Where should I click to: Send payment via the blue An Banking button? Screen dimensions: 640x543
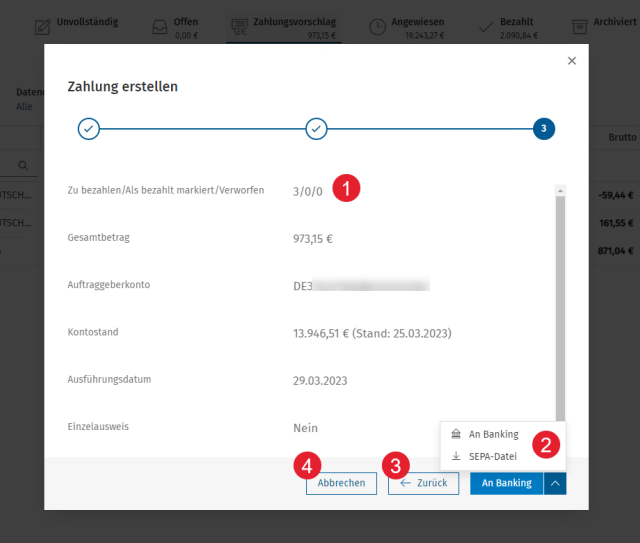point(507,483)
